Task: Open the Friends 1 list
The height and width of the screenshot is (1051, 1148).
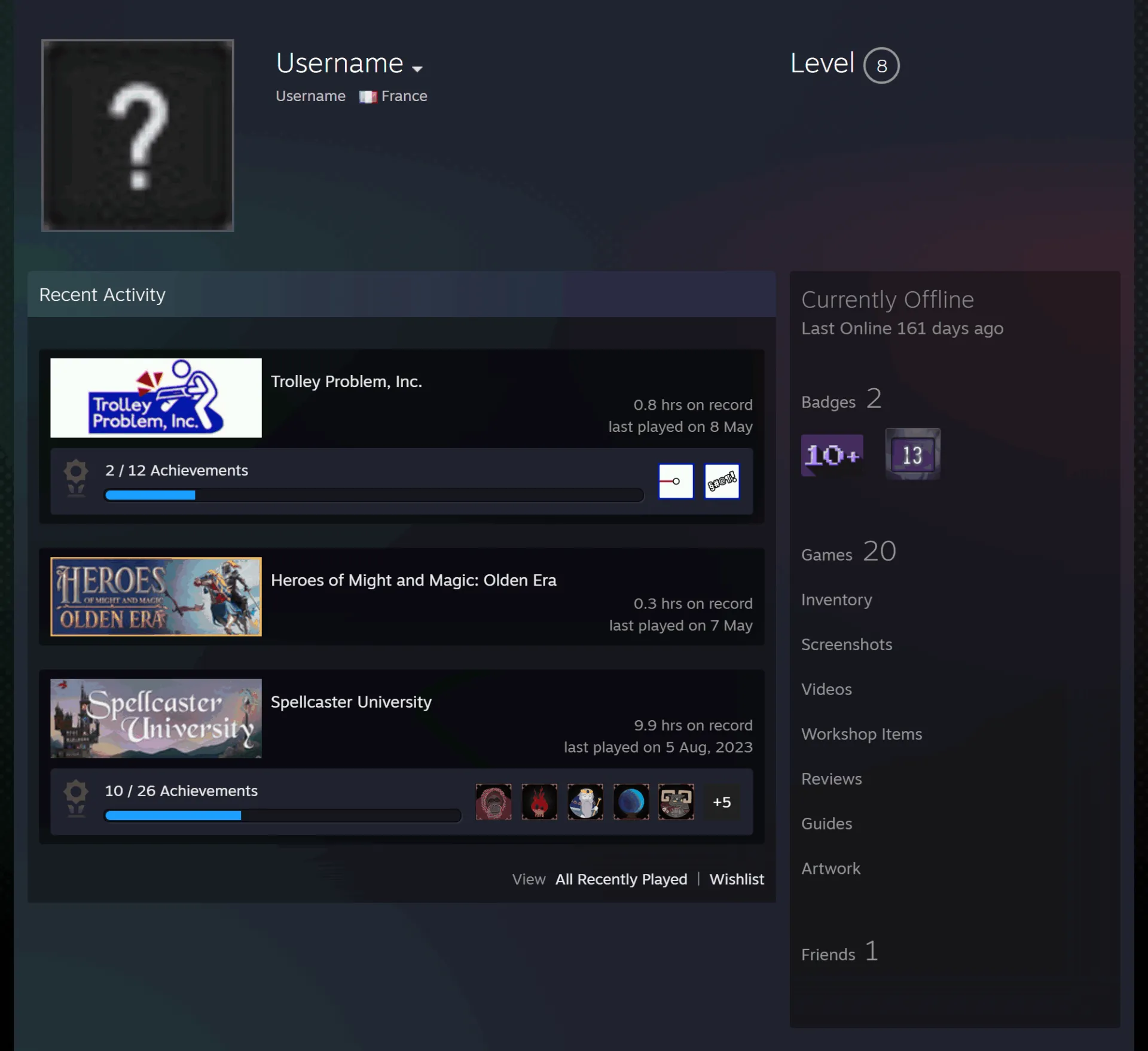Action: (839, 952)
